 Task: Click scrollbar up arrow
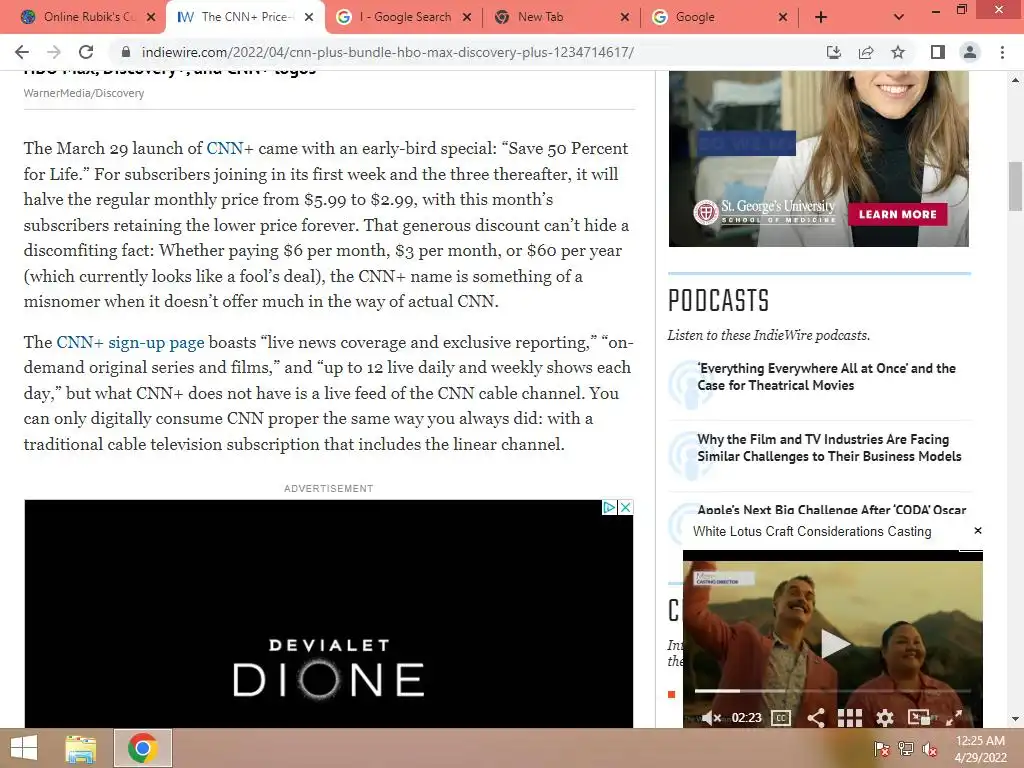(1015, 80)
